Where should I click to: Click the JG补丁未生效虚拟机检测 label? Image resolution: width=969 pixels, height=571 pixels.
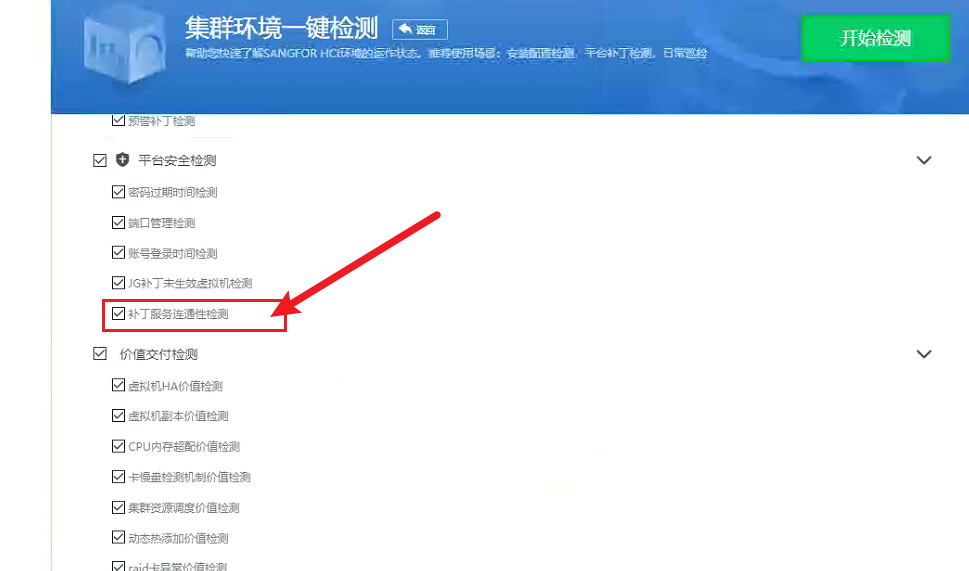(190, 283)
